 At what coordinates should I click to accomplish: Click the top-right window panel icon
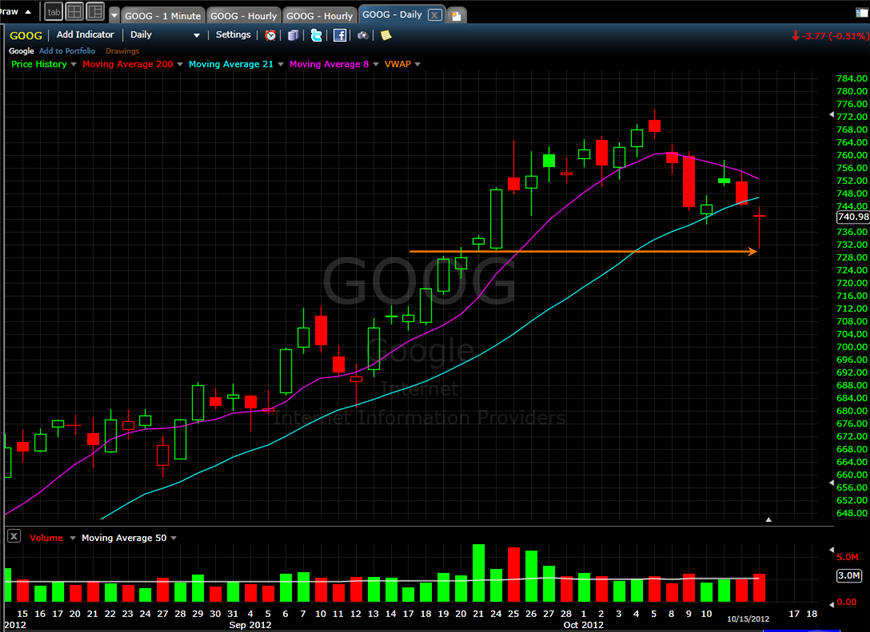(862, 12)
